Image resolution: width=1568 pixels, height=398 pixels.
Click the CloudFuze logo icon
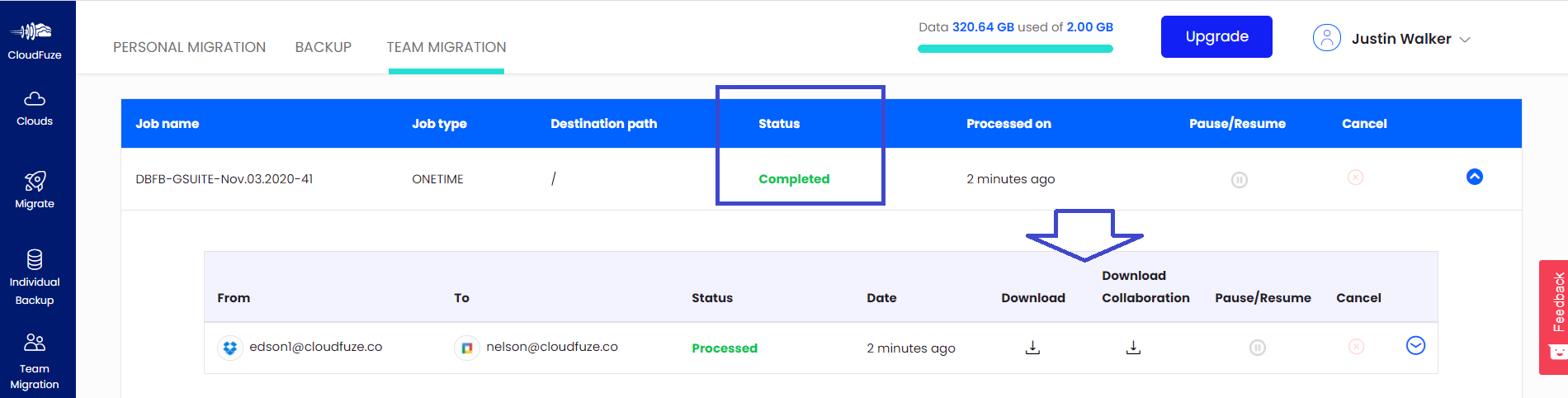point(31,32)
